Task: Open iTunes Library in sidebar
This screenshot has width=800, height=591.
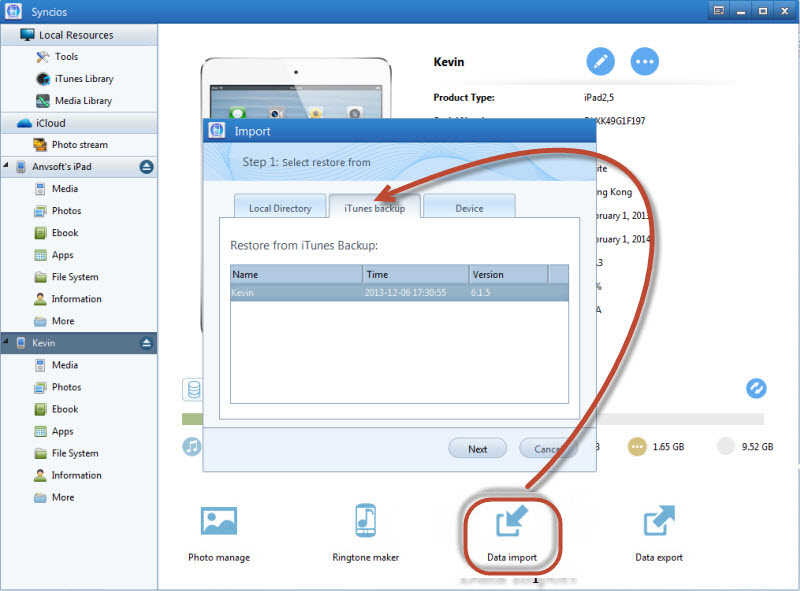Action: tap(74, 79)
